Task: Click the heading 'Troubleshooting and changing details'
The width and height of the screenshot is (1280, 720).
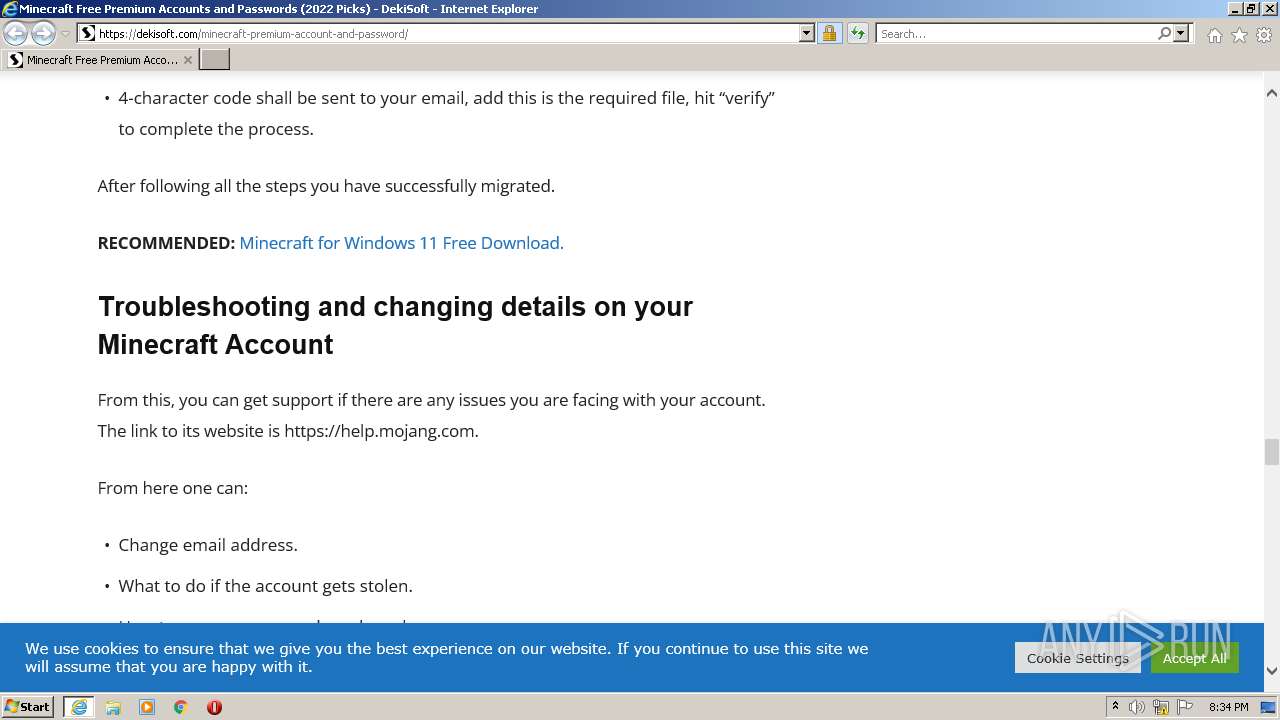Action: click(x=395, y=325)
